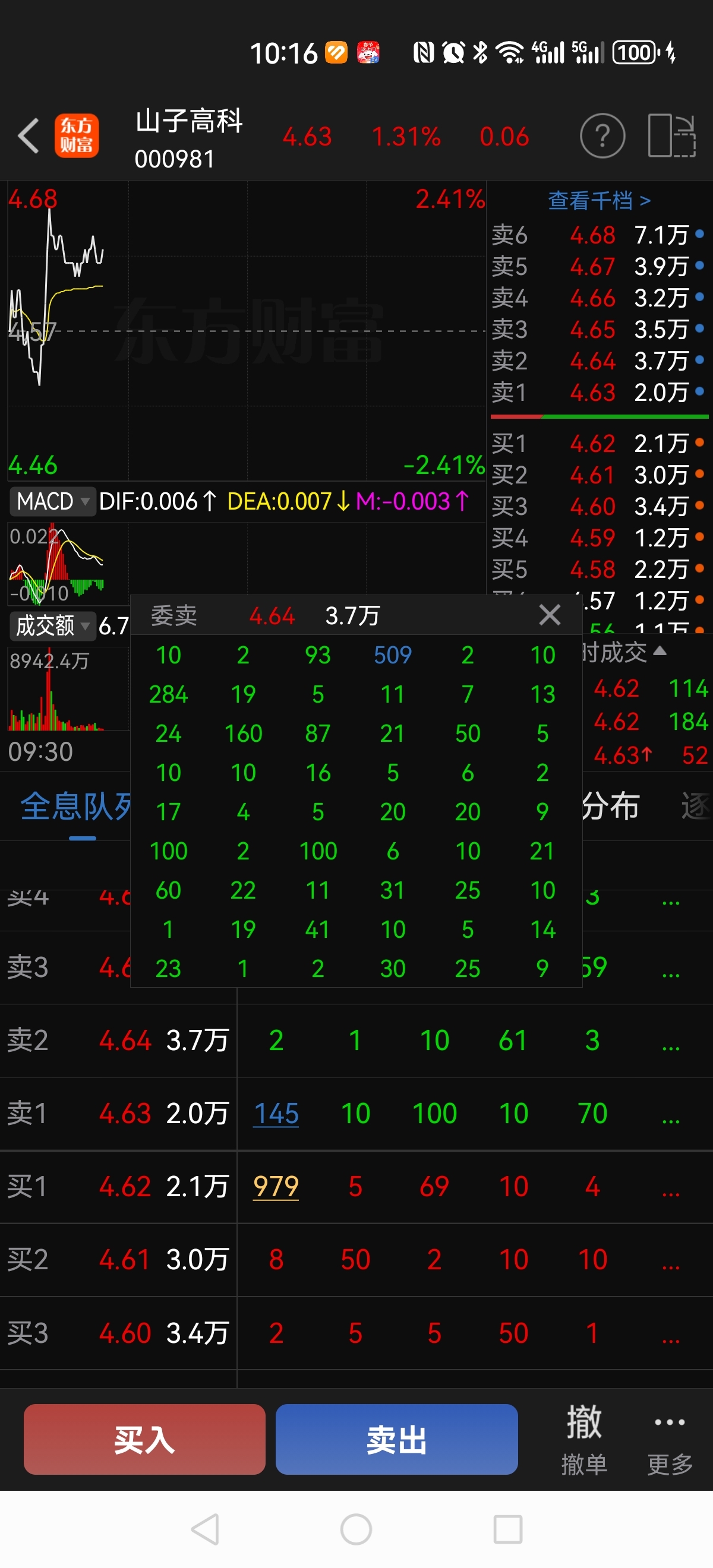Tap the 160 order in popup

[x=244, y=734]
